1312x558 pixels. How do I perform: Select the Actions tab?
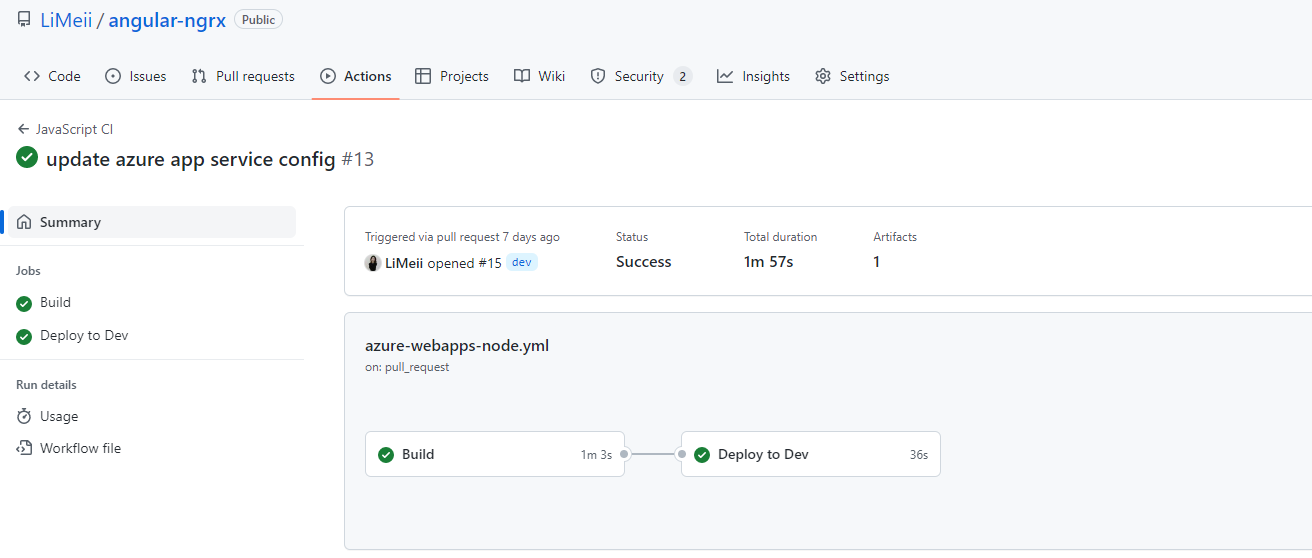[x=356, y=76]
